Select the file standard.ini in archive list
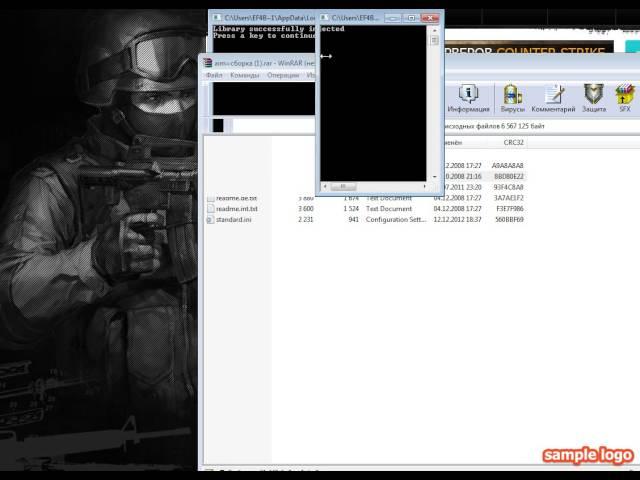 pos(233,220)
